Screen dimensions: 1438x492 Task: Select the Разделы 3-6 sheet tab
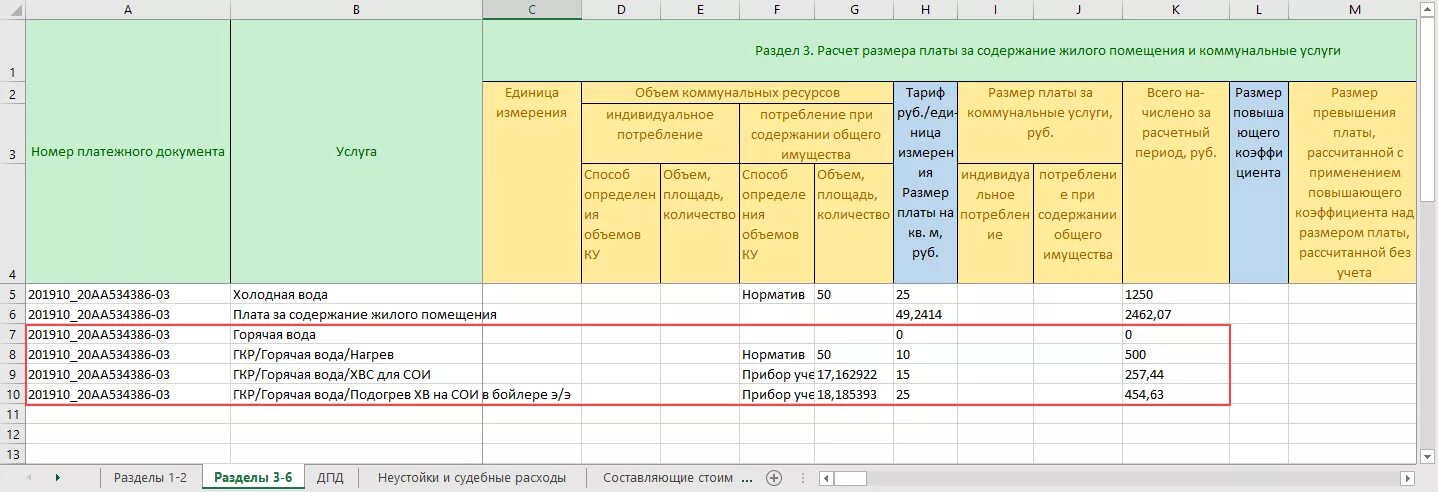pos(253,478)
